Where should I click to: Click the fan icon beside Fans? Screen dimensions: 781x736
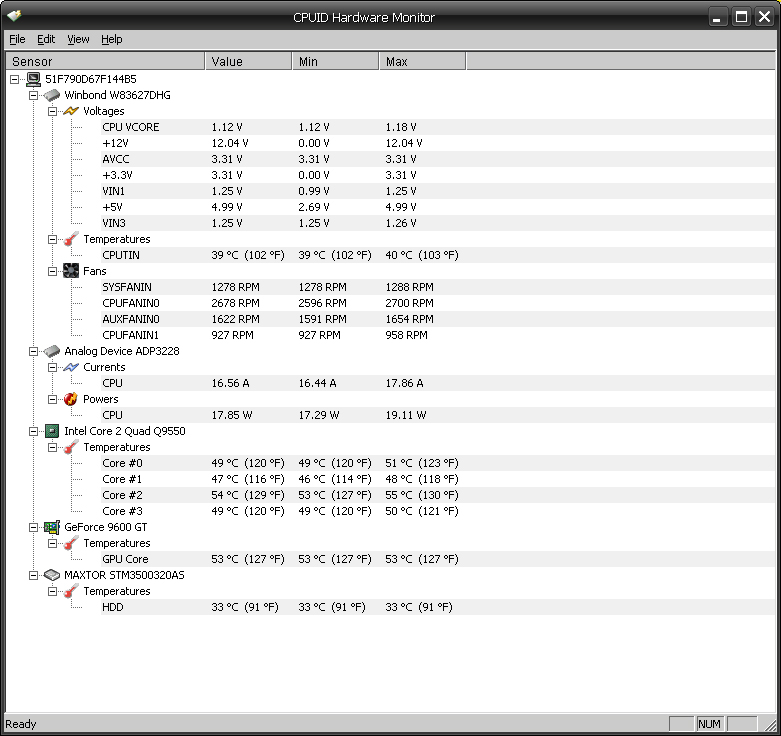click(71, 271)
